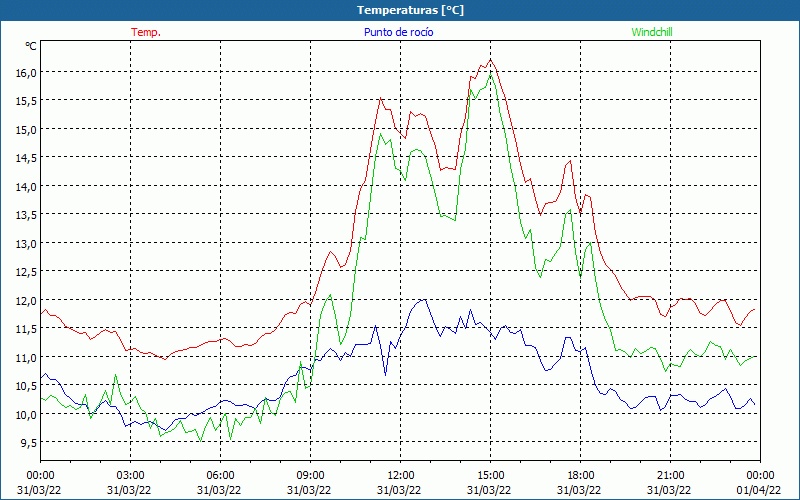
Task: Click the °C unit label on y-axis
Action: pyautogui.click(x=31, y=46)
